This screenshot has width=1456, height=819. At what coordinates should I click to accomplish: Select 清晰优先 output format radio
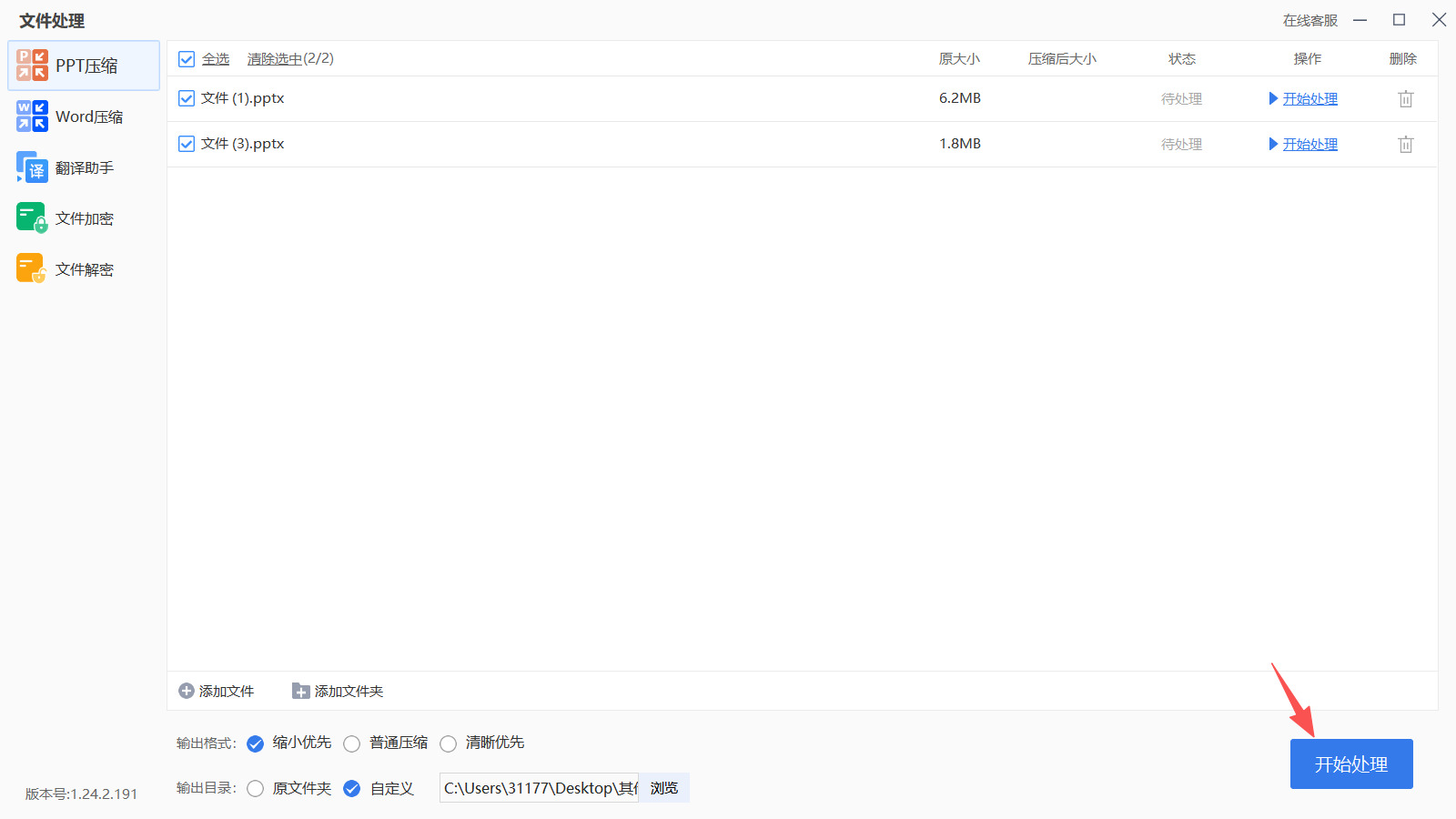point(449,743)
